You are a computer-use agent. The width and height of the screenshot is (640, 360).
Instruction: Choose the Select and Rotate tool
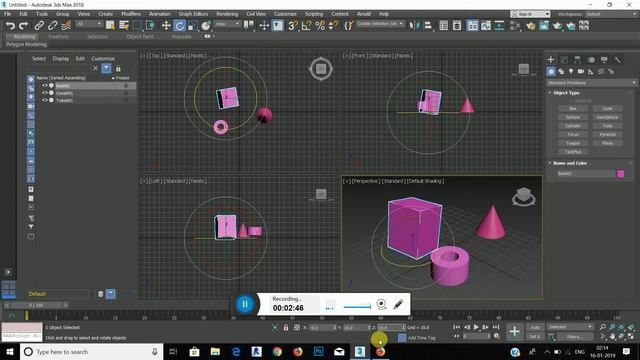[180, 25]
